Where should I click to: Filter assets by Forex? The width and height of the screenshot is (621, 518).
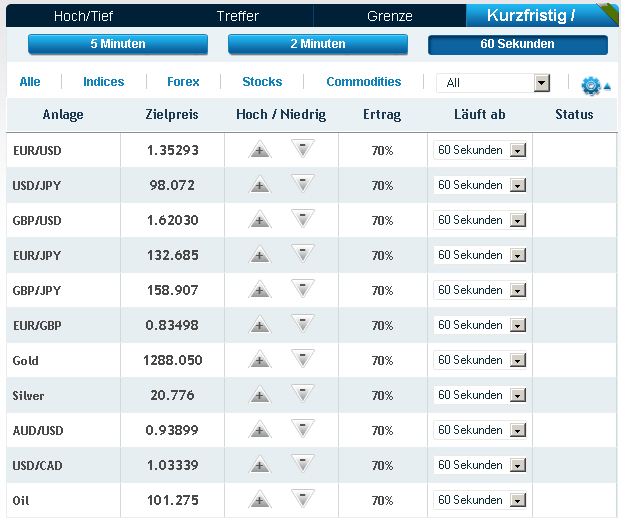click(183, 82)
